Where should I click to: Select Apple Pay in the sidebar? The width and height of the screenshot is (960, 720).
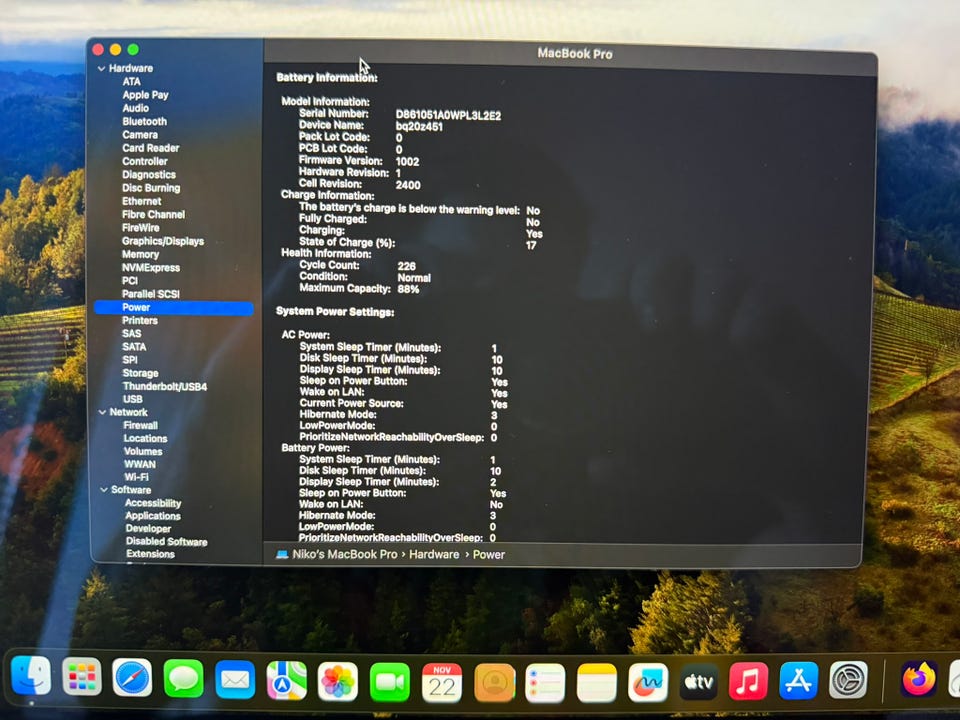point(145,95)
